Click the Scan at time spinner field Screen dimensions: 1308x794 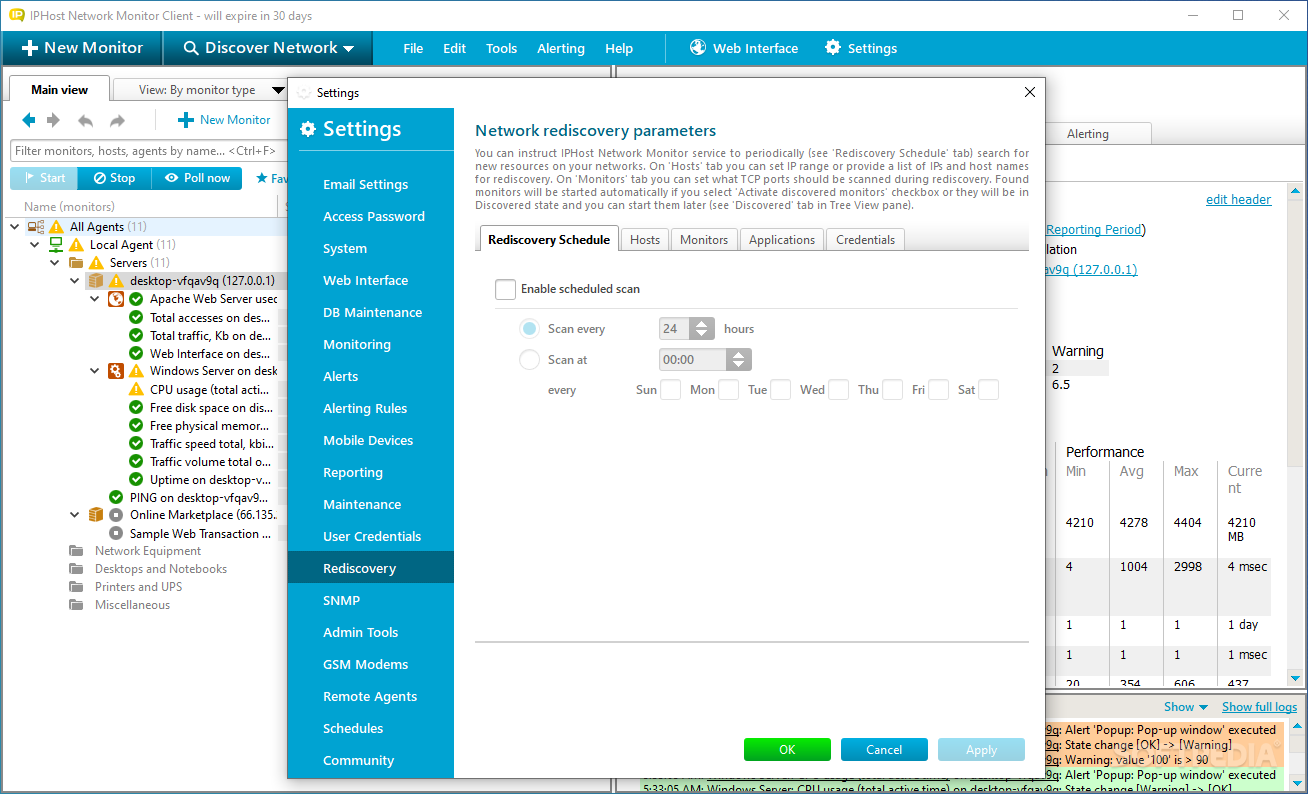click(x=705, y=359)
